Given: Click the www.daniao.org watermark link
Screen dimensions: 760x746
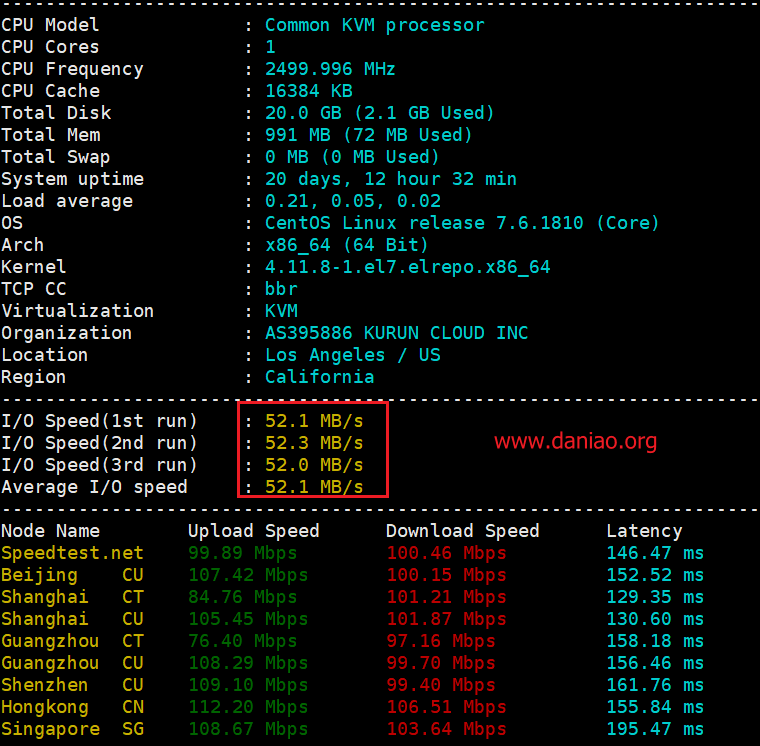Looking at the screenshot, I should point(575,441).
